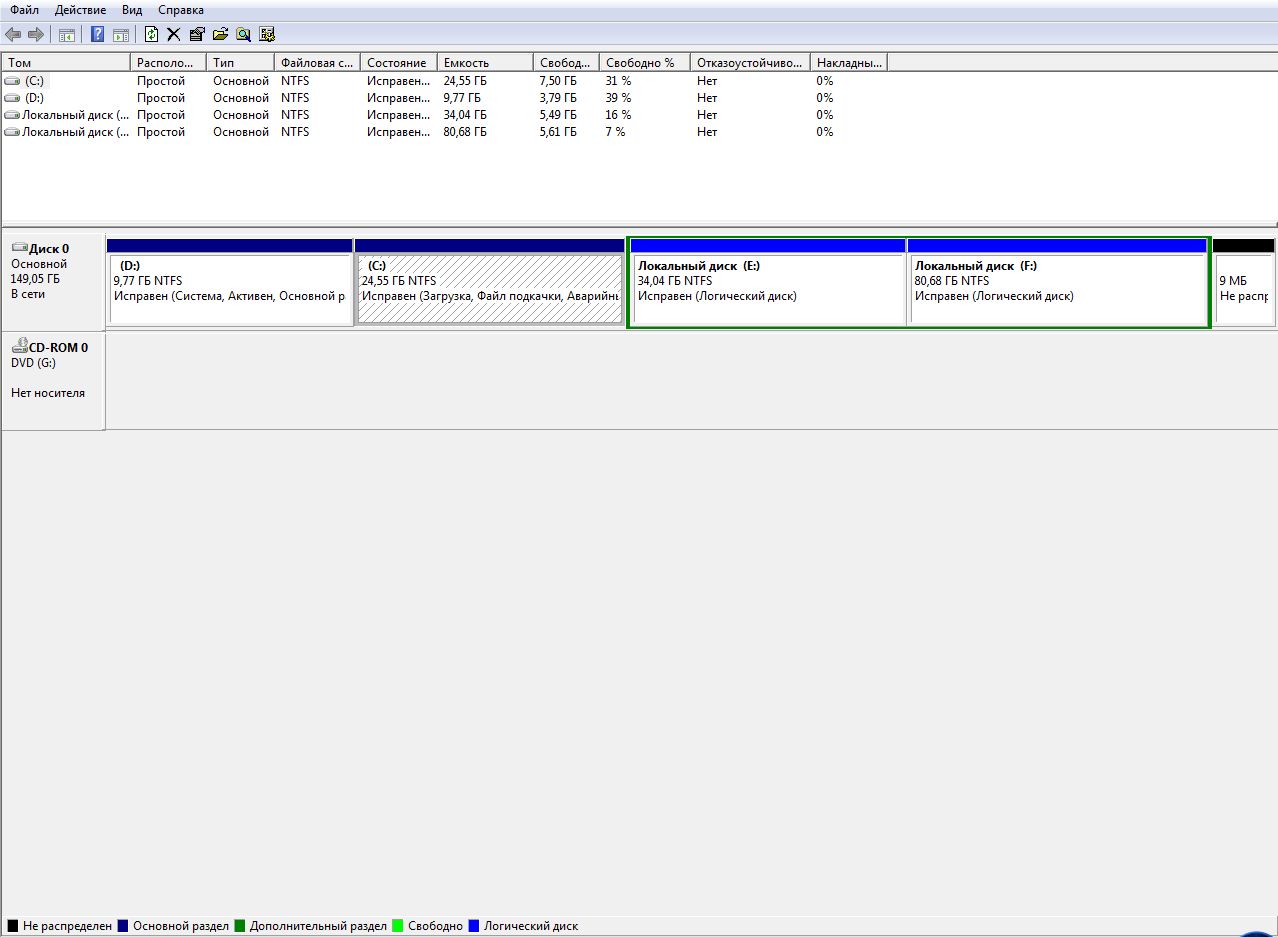Open the Справка menu
1278x937 pixels.
click(x=181, y=10)
